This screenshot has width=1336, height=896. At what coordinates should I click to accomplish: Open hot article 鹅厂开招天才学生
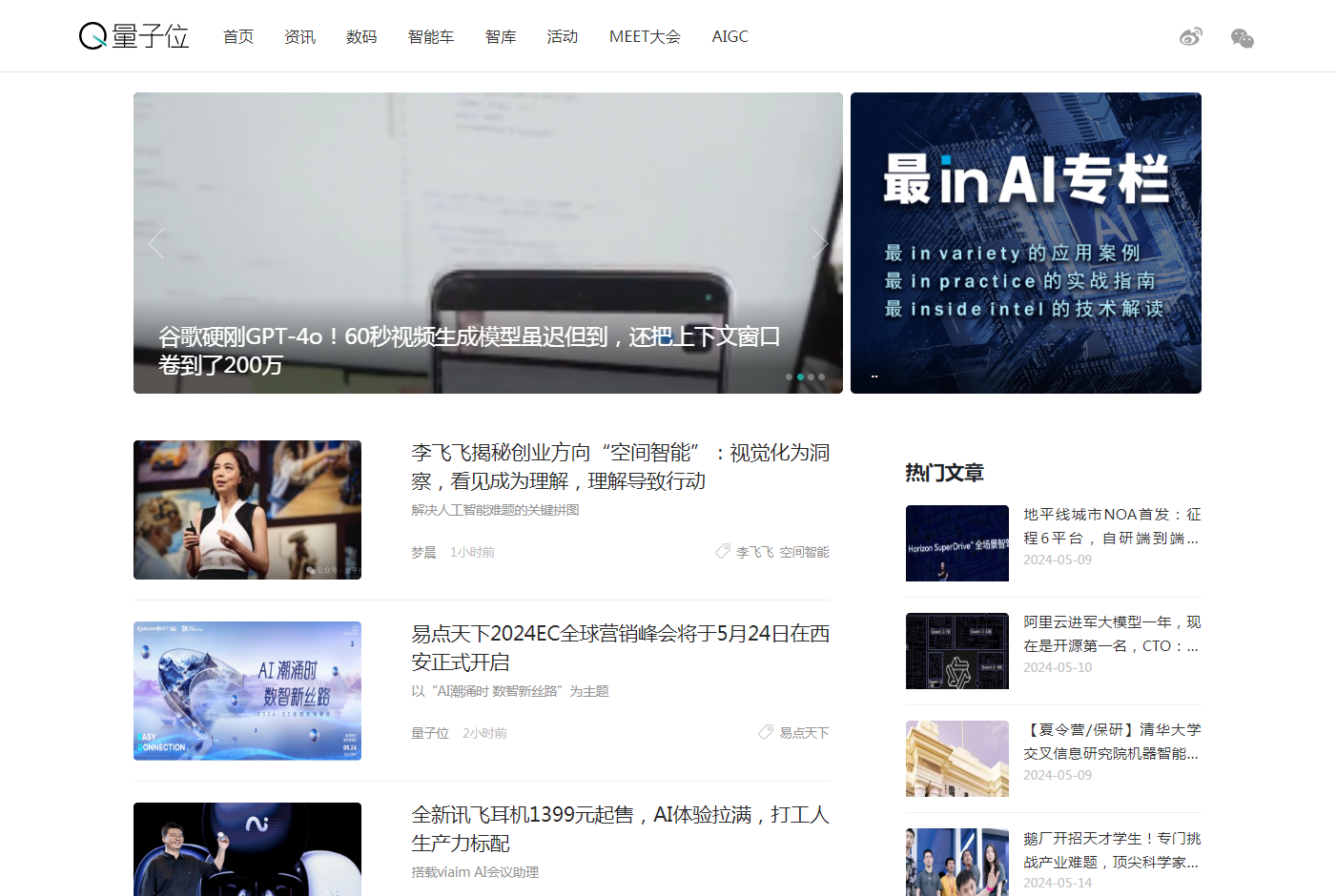click(1112, 850)
